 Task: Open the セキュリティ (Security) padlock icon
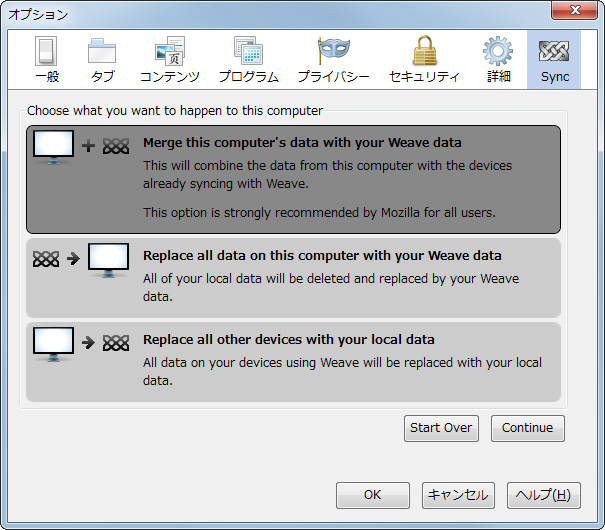(x=424, y=60)
